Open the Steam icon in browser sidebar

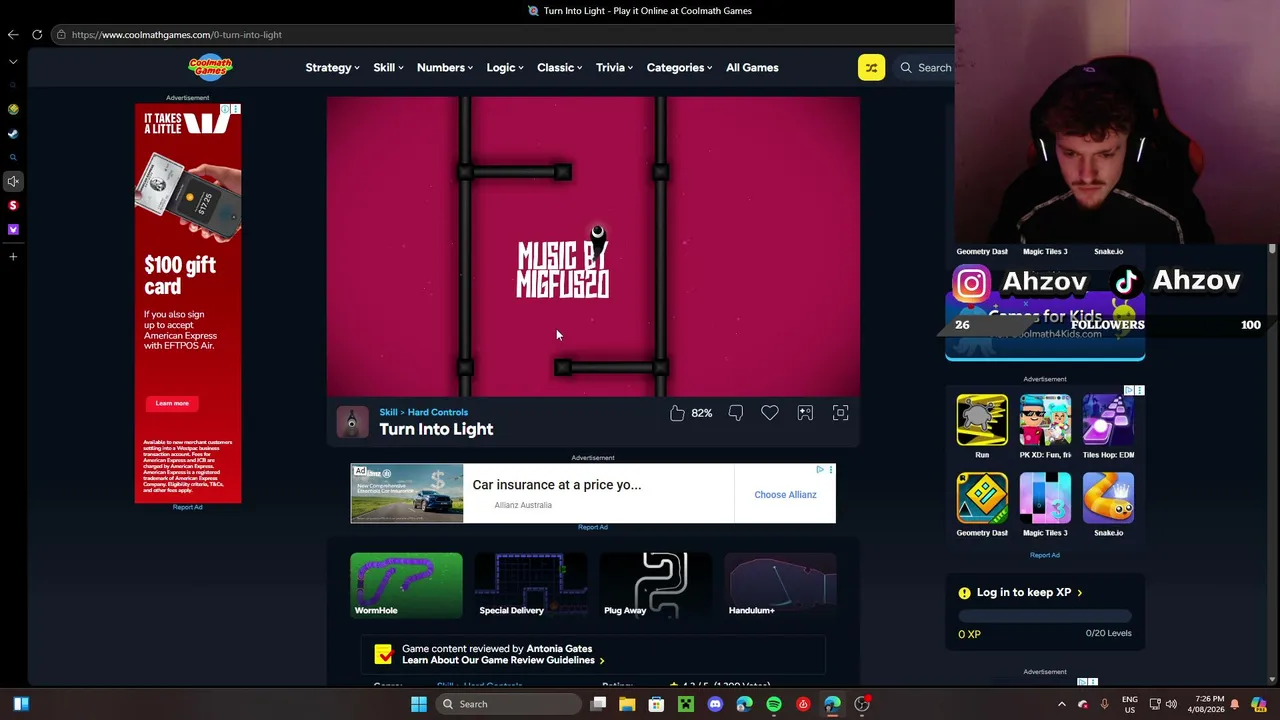click(13, 133)
